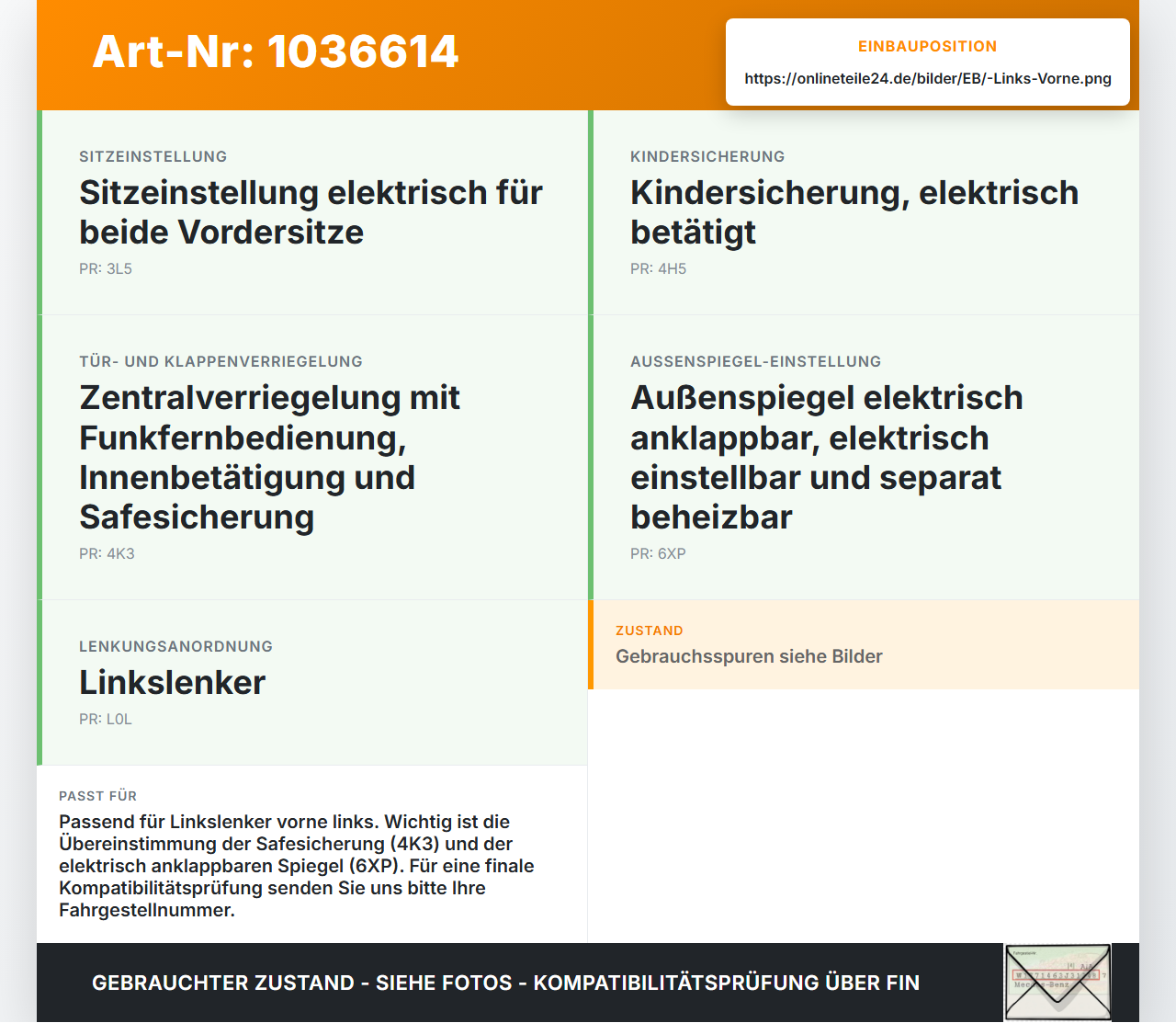Click the footer banner Gebrauchter Zustand text

[505, 983]
